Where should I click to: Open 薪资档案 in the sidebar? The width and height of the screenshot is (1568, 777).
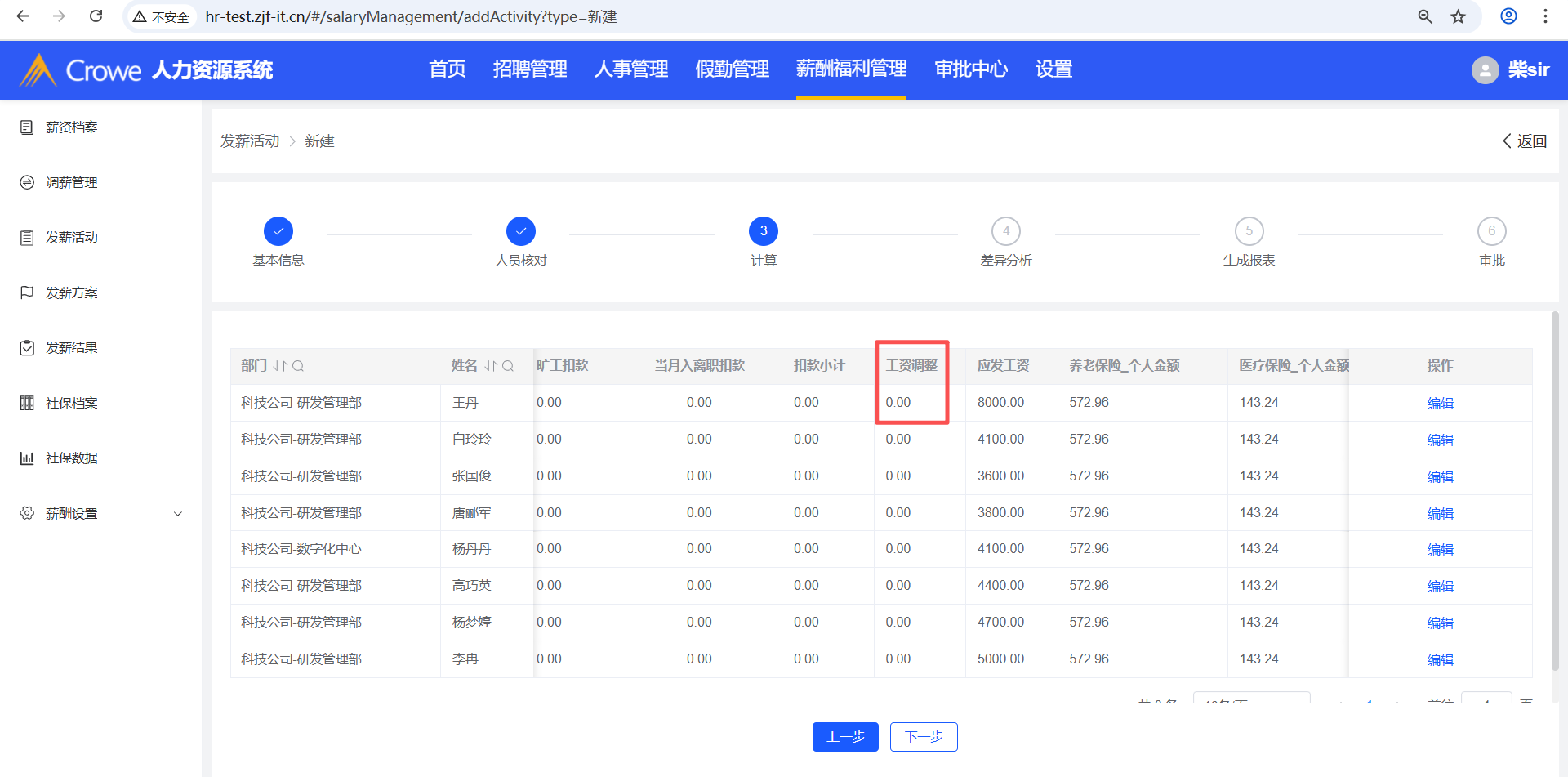(71, 127)
